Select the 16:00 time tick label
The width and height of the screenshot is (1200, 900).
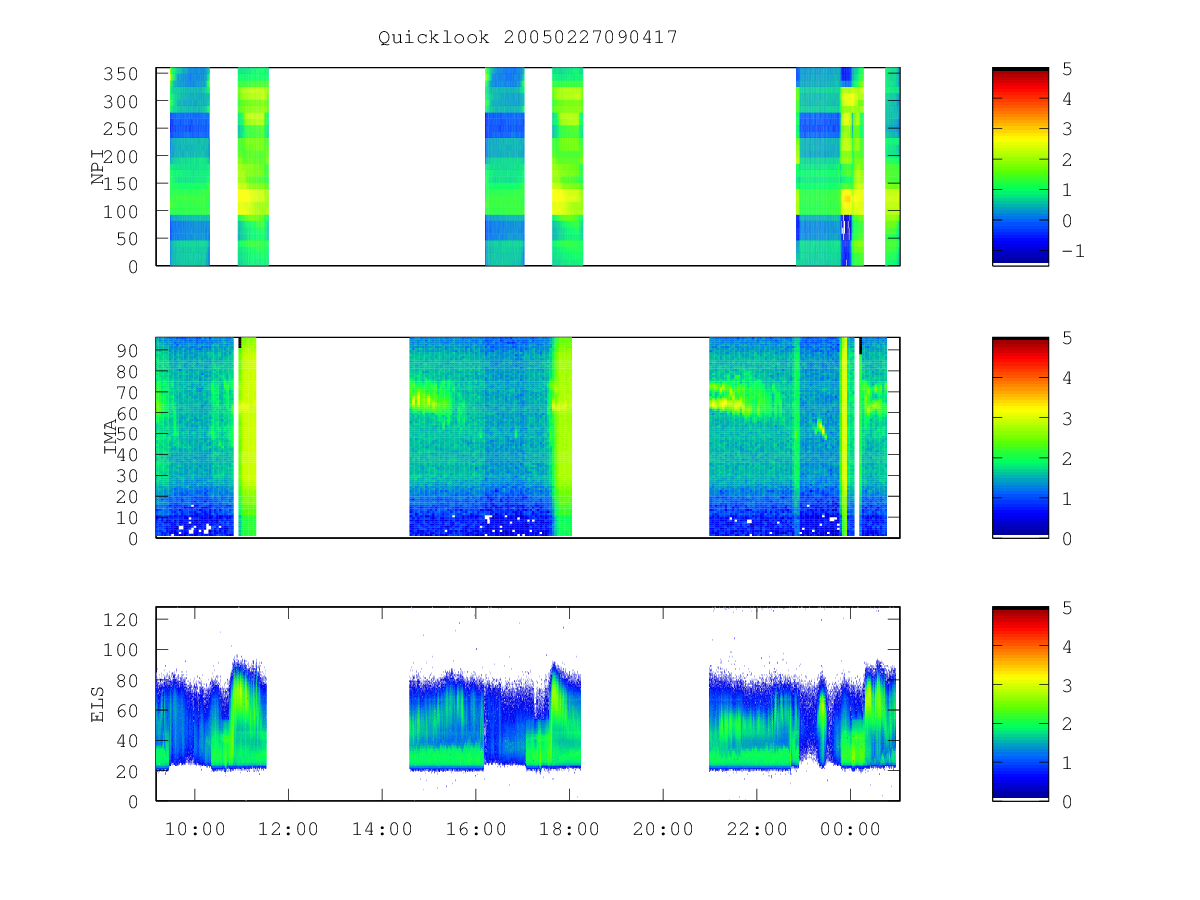pyautogui.click(x=476, y=829)
